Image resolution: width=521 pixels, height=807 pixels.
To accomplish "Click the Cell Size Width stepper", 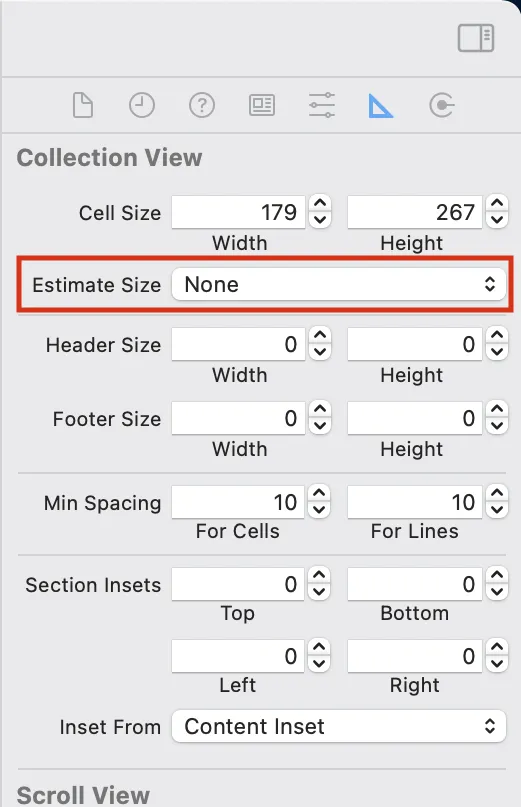I will tap(320, 212).
